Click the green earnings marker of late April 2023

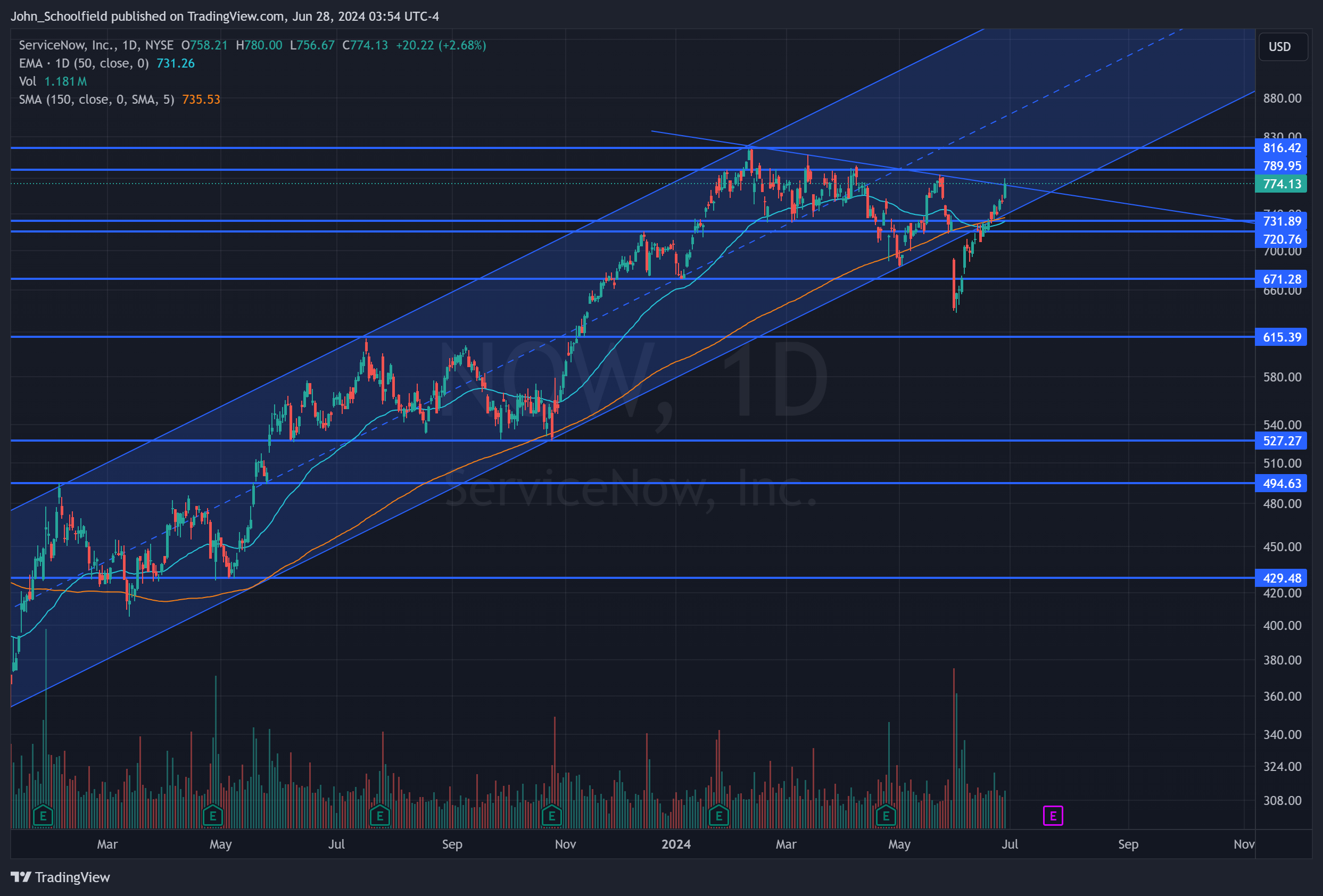pos(213,816)
